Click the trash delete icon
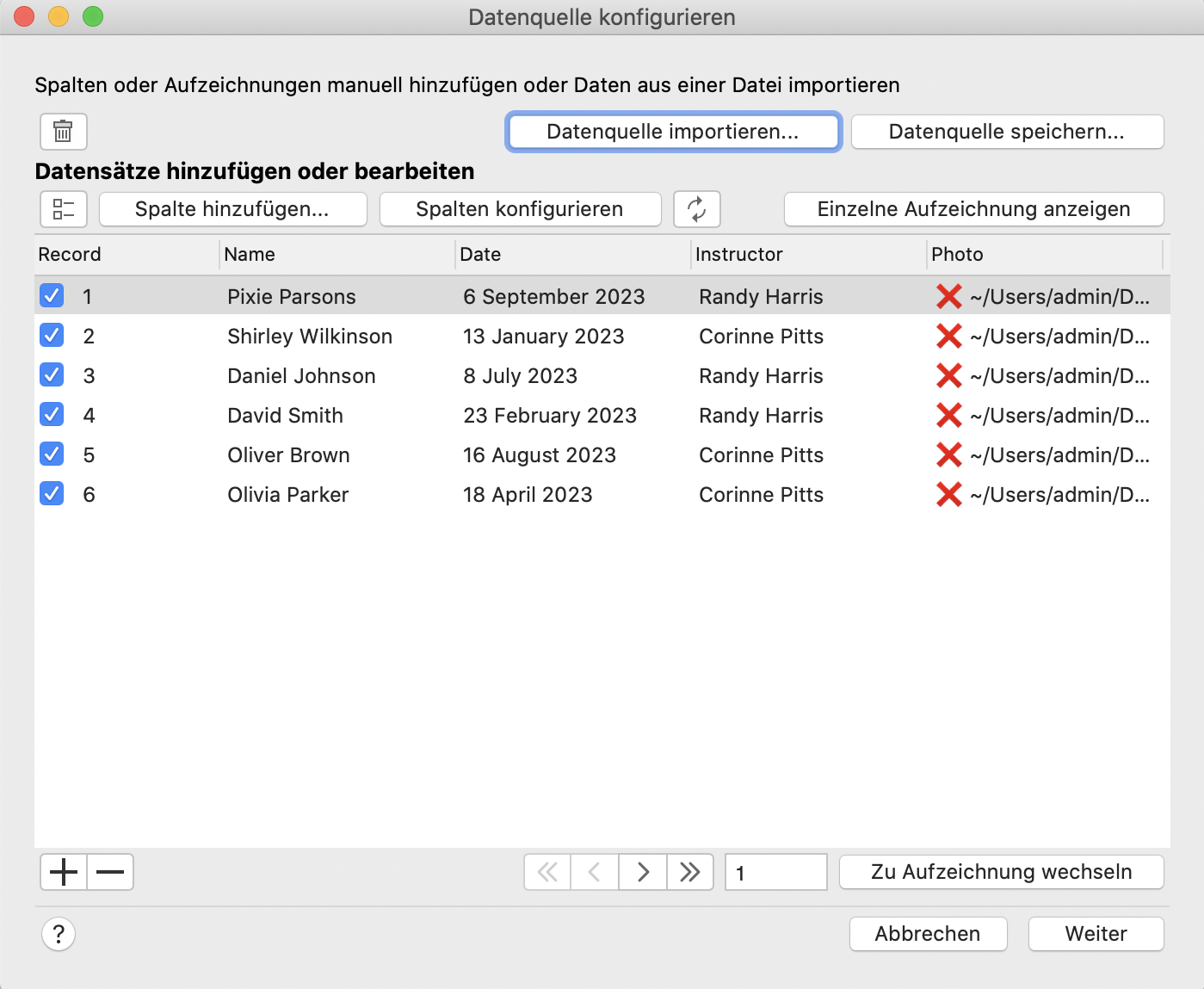This screenshot has width=1204, height=989. [x=63, y=132]
